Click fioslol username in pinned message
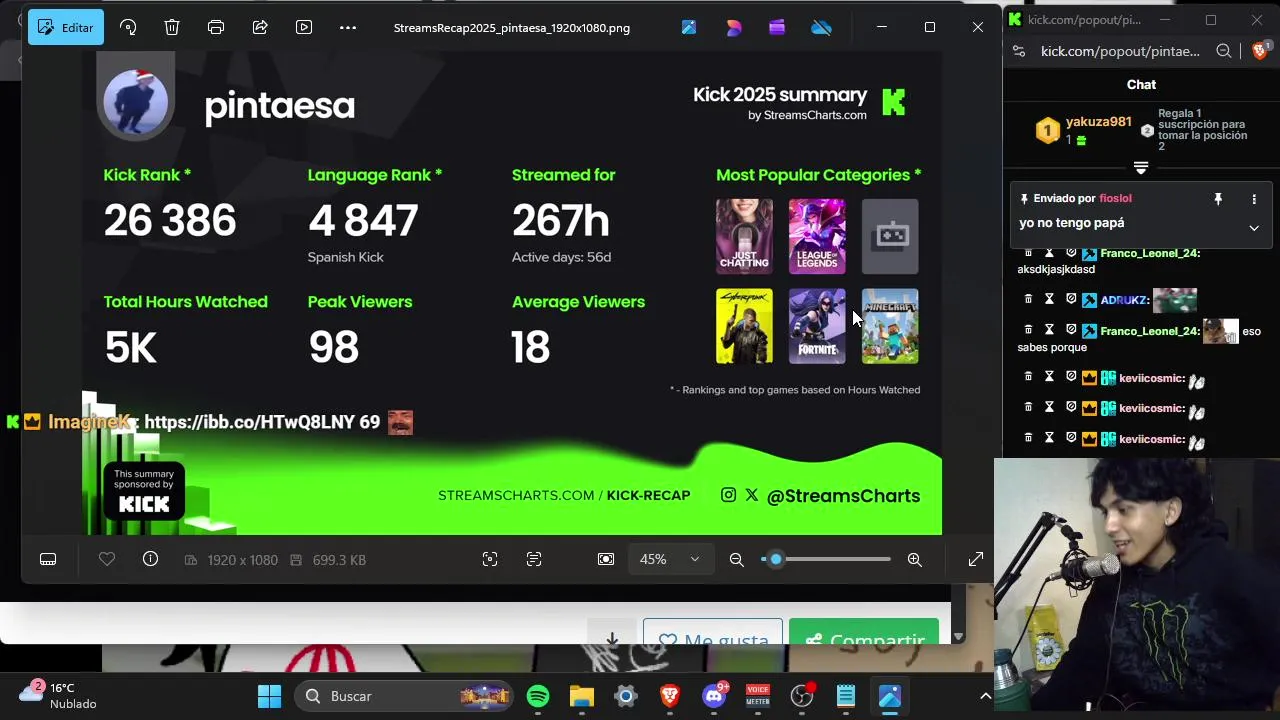Screen dimensions: 1280x720 [1115, 199]
